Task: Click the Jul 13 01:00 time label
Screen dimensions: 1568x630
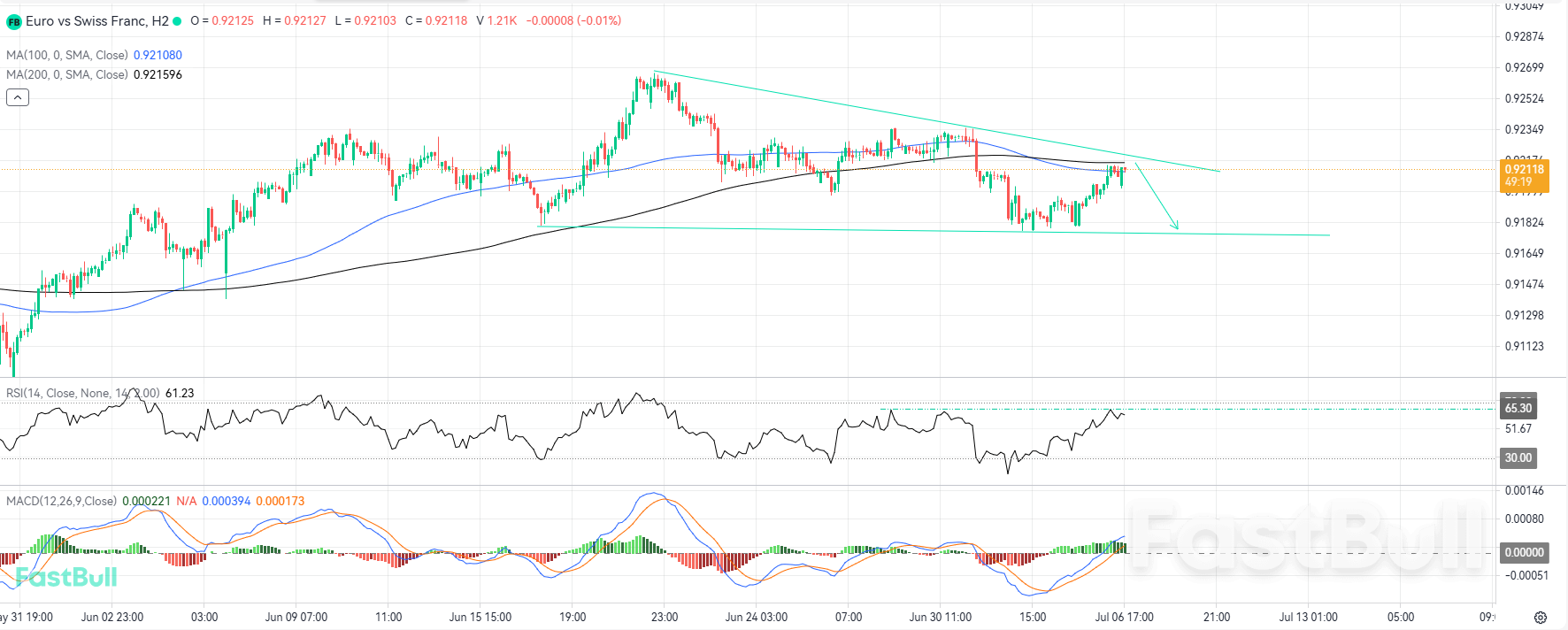Action: click(1308, 617)
